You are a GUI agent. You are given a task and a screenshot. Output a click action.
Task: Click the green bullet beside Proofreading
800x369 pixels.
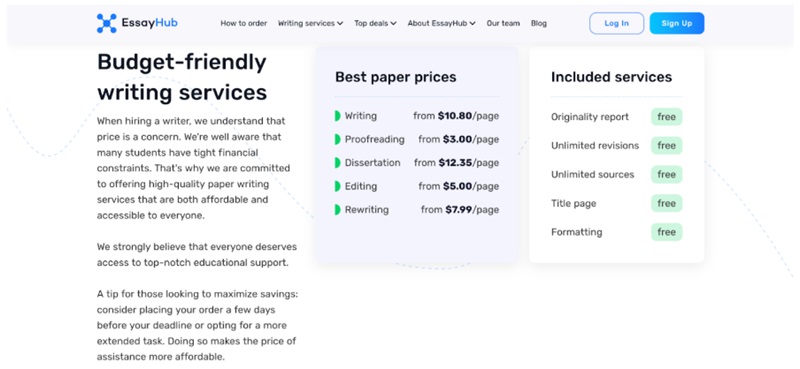point(337,139)
